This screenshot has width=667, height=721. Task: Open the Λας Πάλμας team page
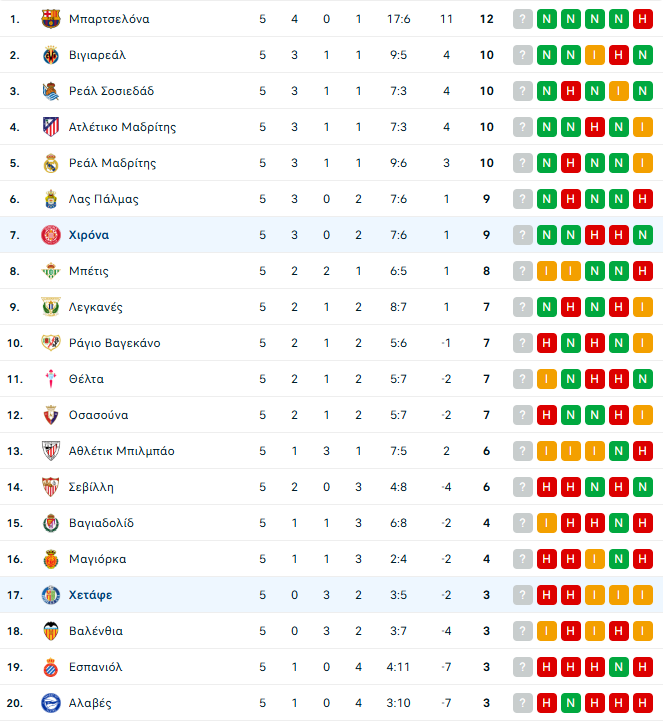(103, 199)
